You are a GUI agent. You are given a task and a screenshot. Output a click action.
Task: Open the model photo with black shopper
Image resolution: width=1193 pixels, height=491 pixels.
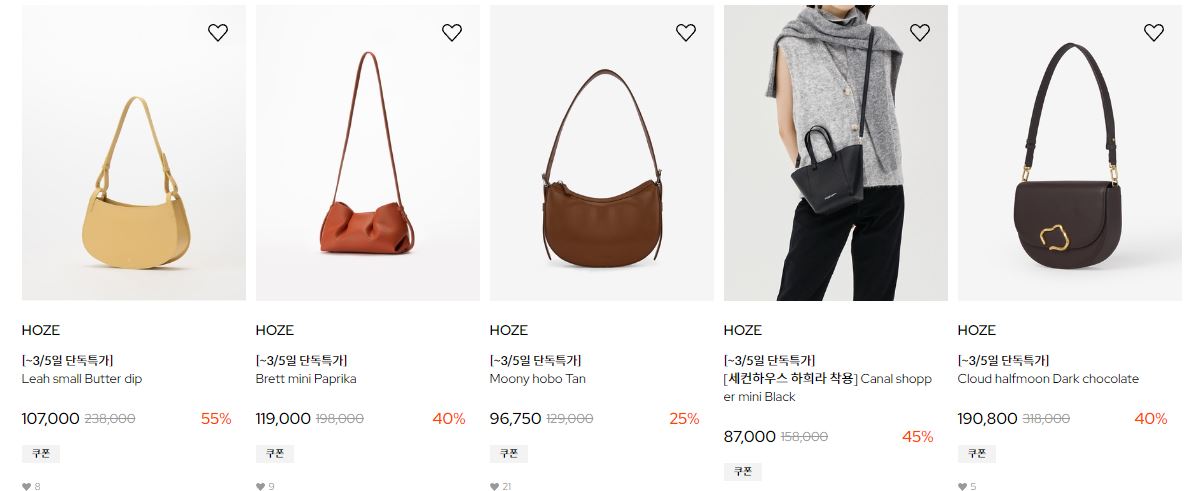point(835,152)
